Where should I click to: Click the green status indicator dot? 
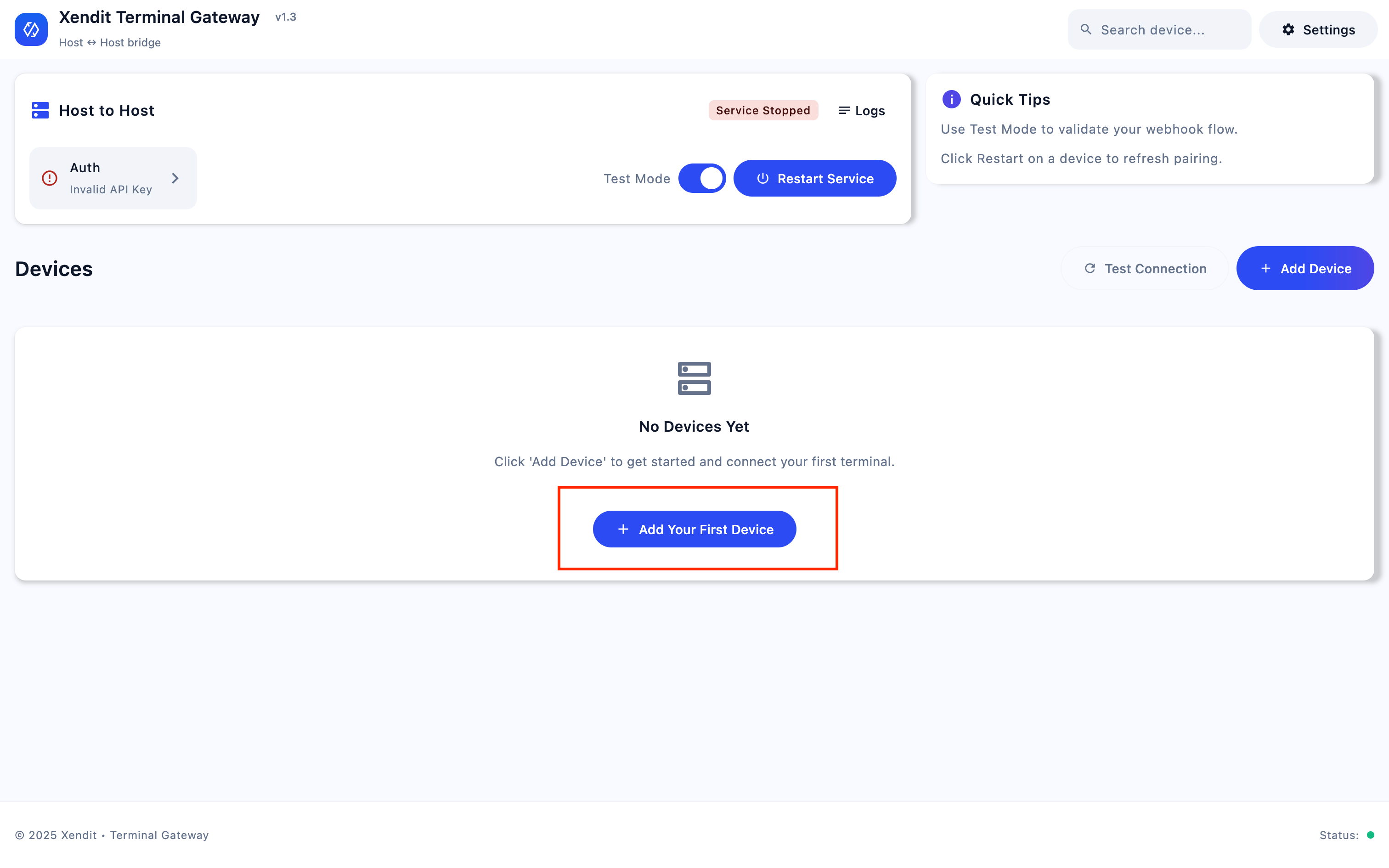1371,835
